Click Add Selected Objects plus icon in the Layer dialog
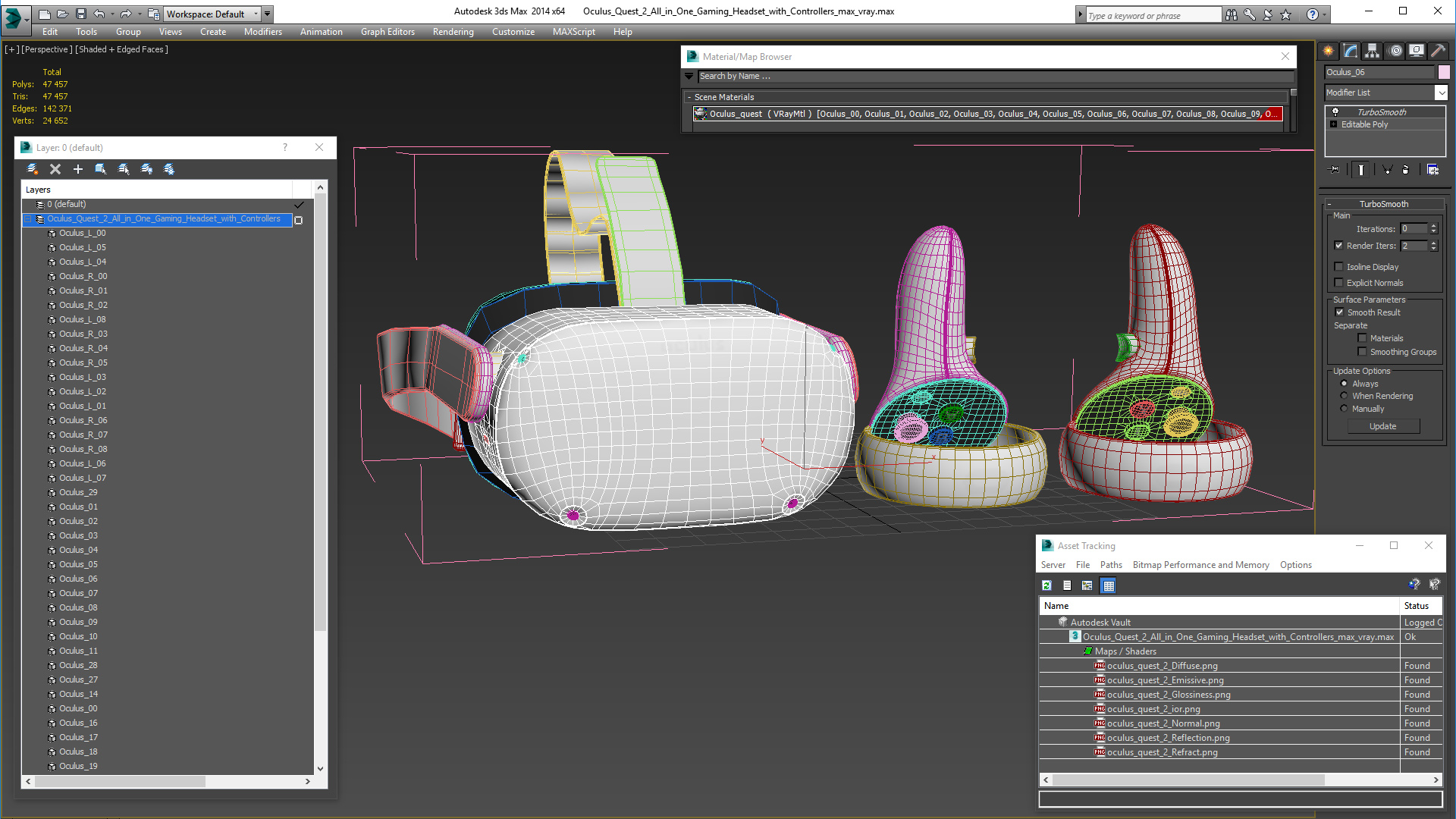Viewport: 1456px width, 819px height. (77, 169)
